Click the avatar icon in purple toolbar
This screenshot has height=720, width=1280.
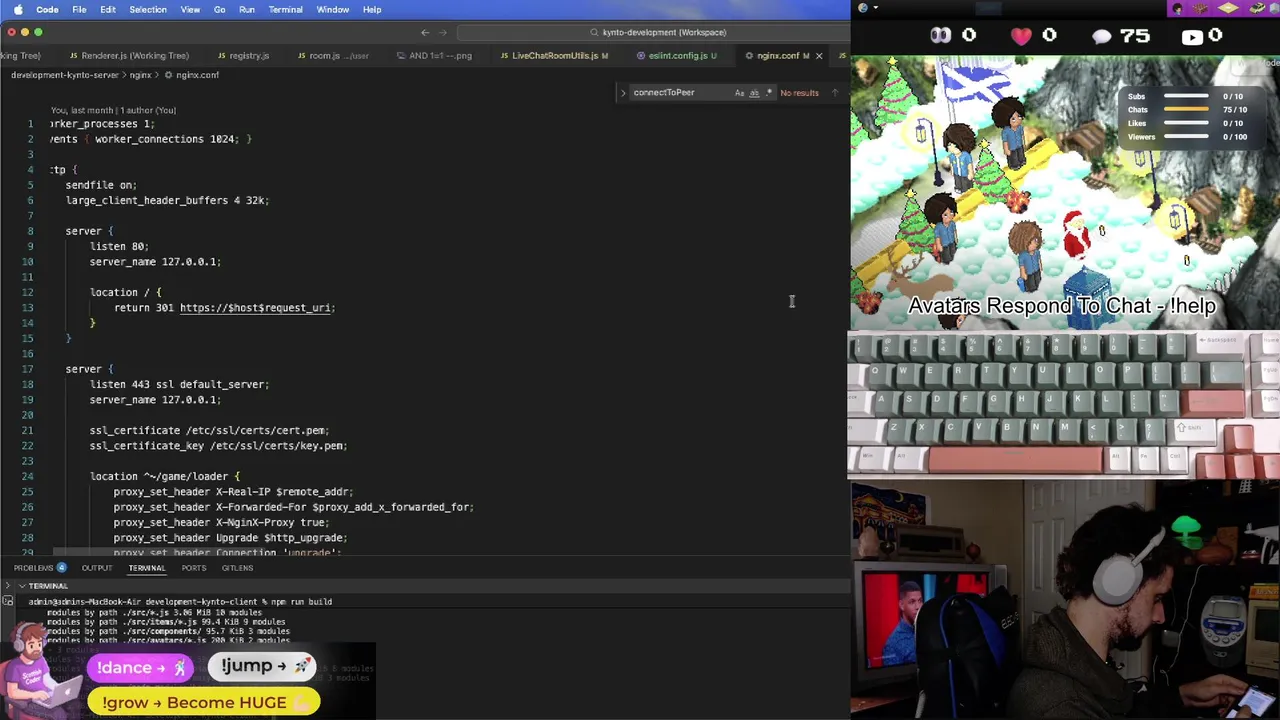coord(1177,9)
